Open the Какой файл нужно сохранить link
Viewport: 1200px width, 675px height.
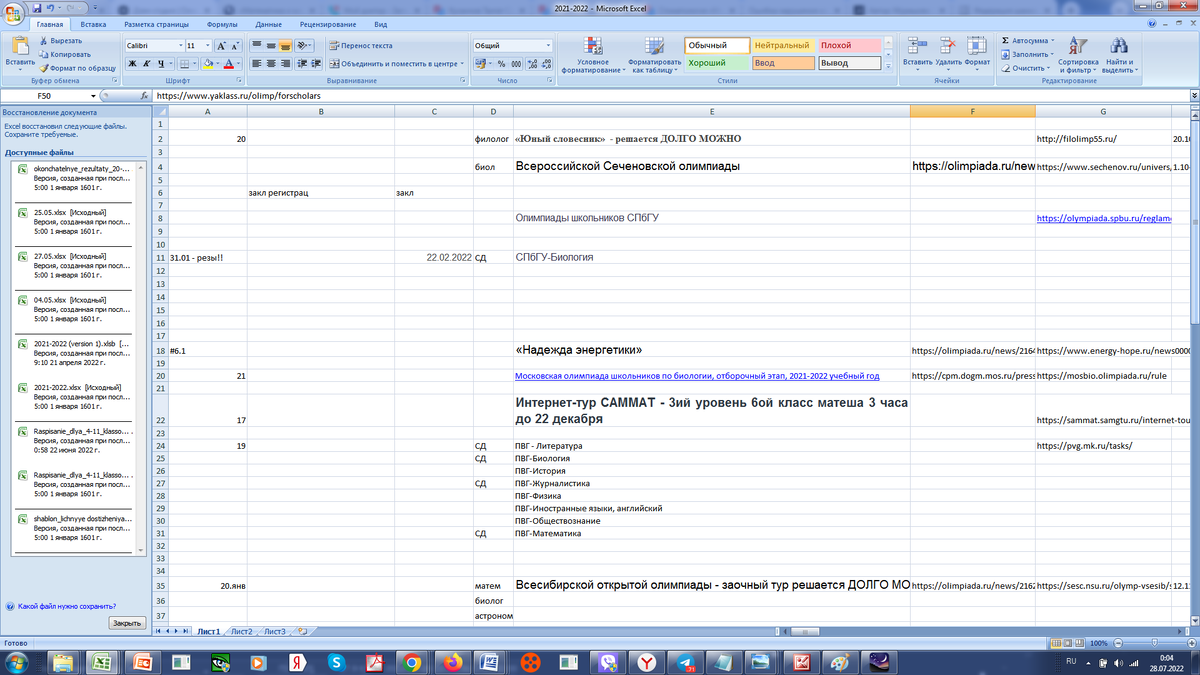(66, 606)
